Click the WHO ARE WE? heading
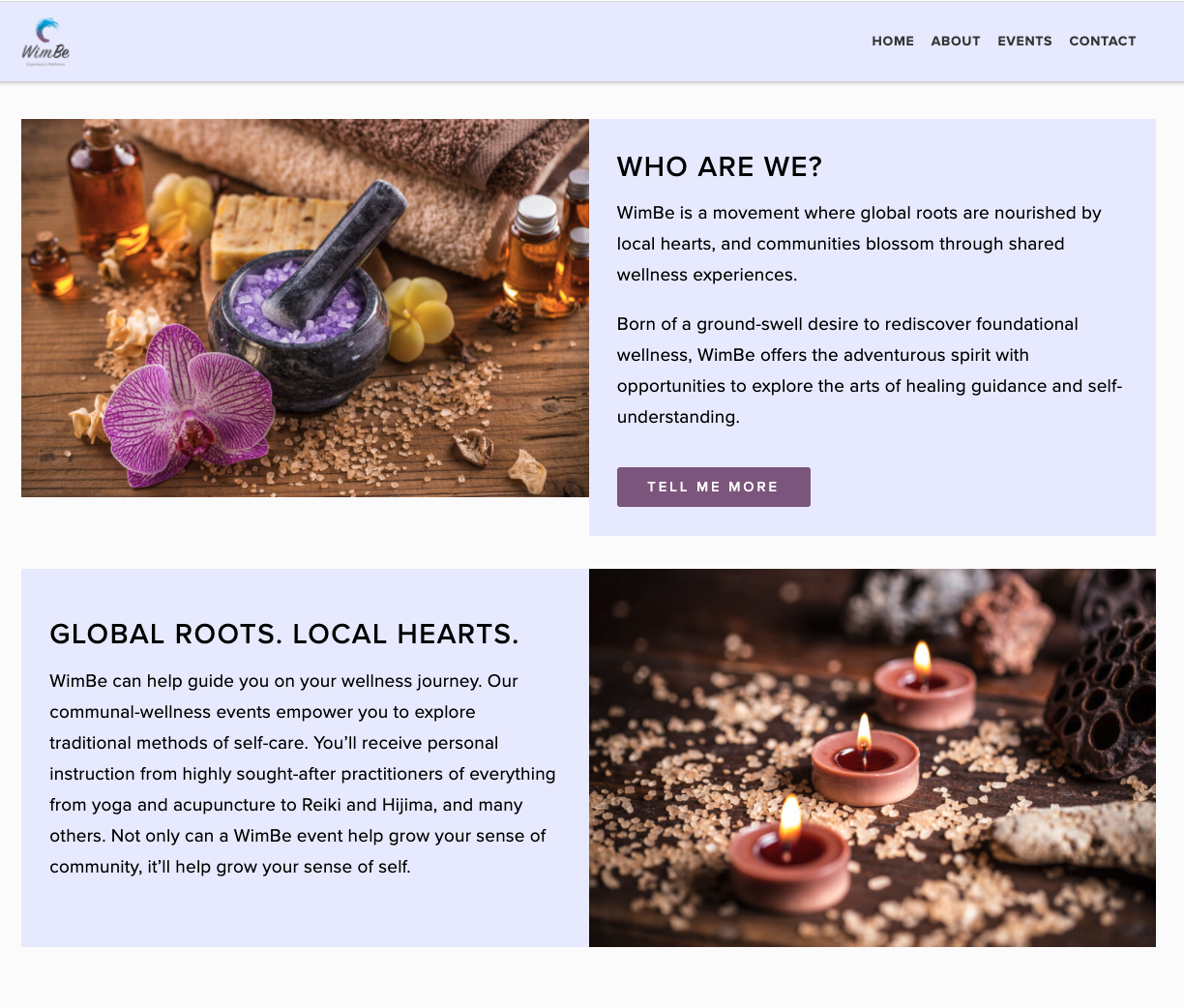Screen dimensions: 1184x1008 click(x=720, y=167)
